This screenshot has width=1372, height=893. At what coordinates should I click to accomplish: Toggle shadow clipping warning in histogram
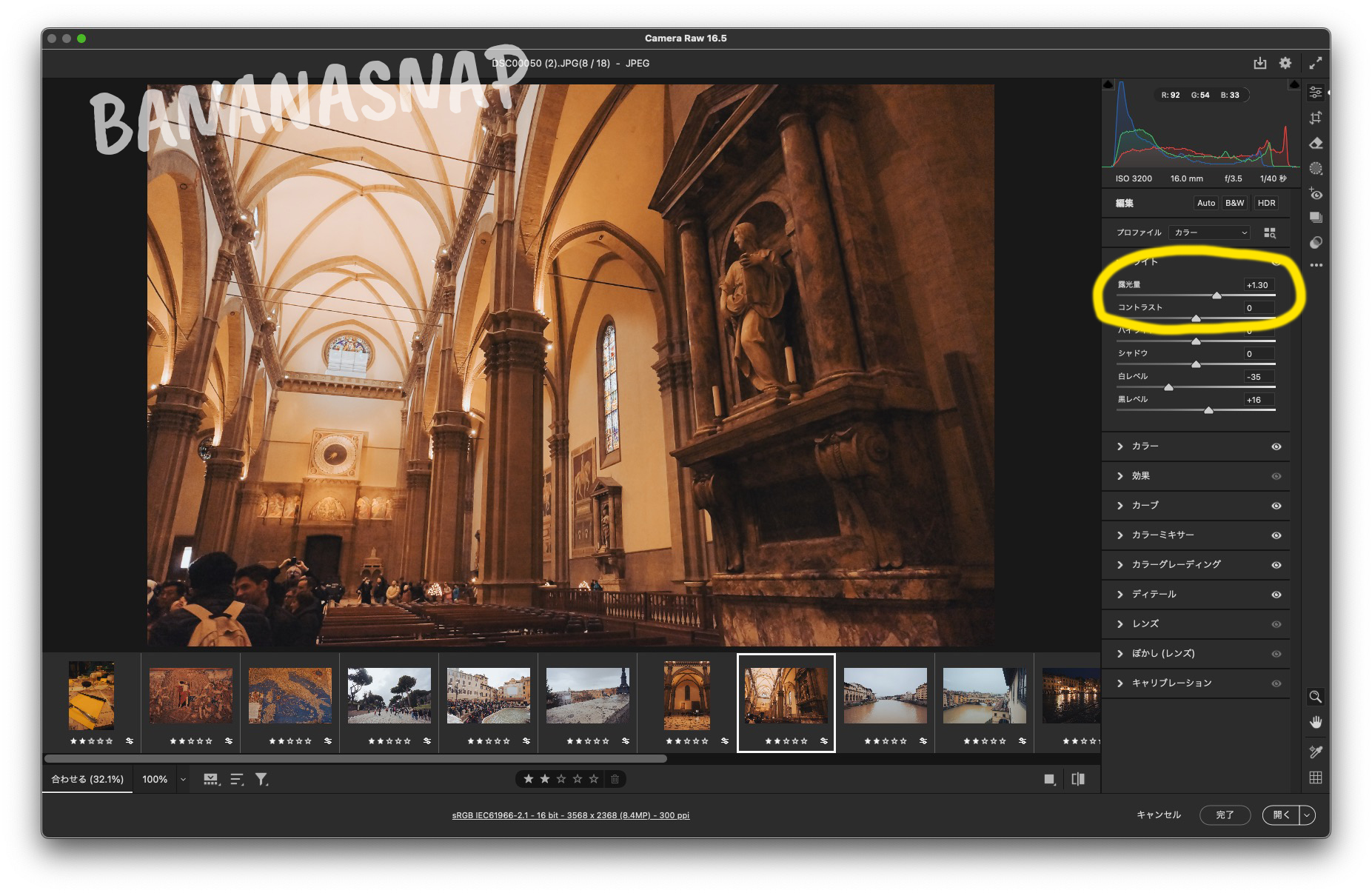pyautogui.click(x=1108, y=84)
